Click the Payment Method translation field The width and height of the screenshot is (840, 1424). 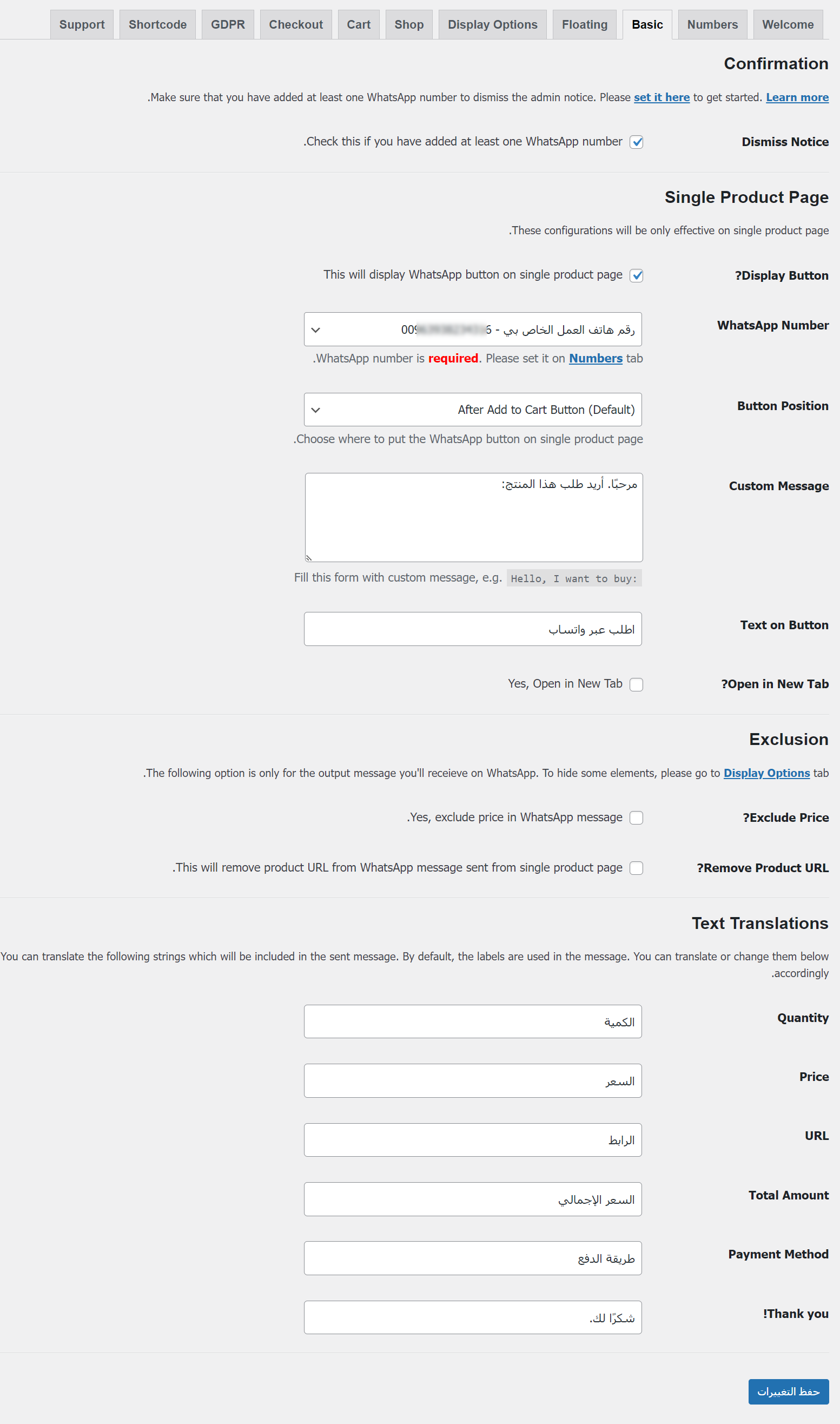tap(473, 1258)
